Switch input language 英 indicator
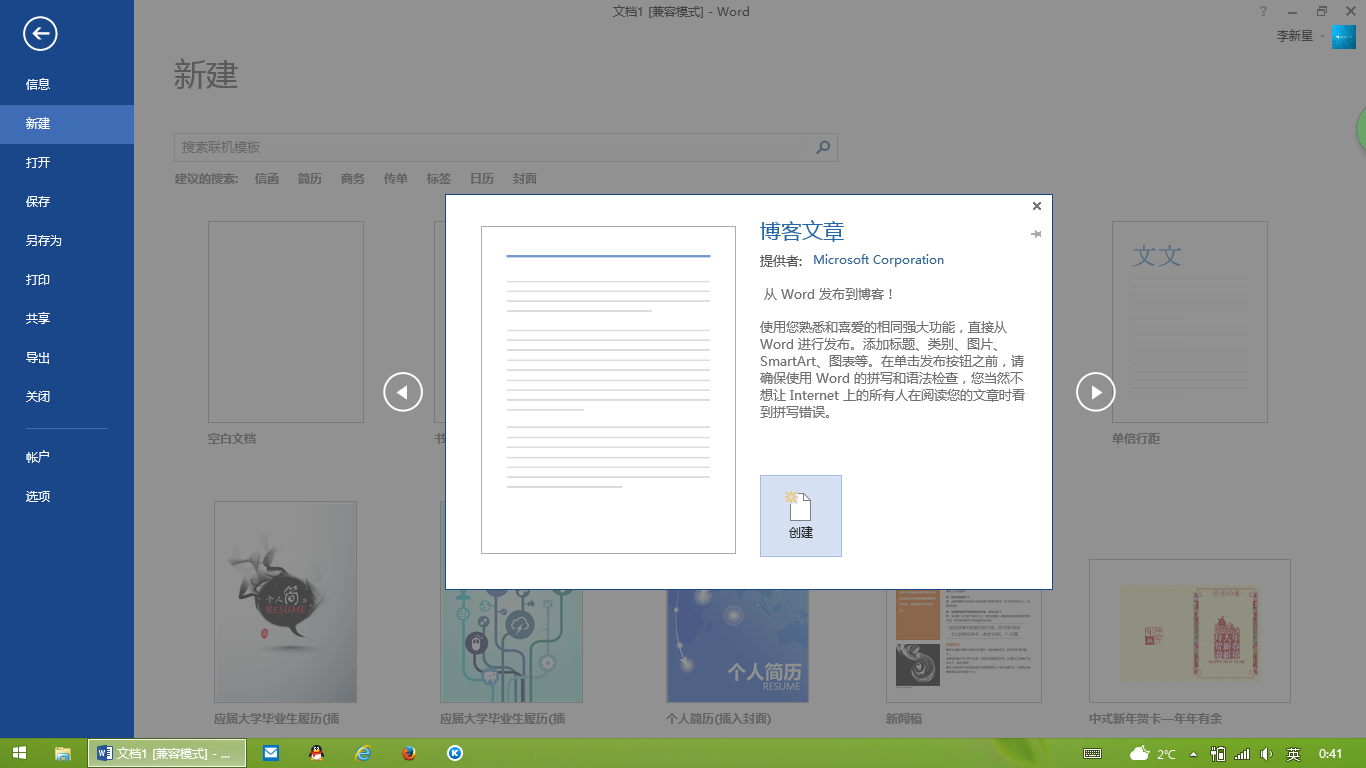This screenshot has height=768, width=1366. tap(1293, 754)
